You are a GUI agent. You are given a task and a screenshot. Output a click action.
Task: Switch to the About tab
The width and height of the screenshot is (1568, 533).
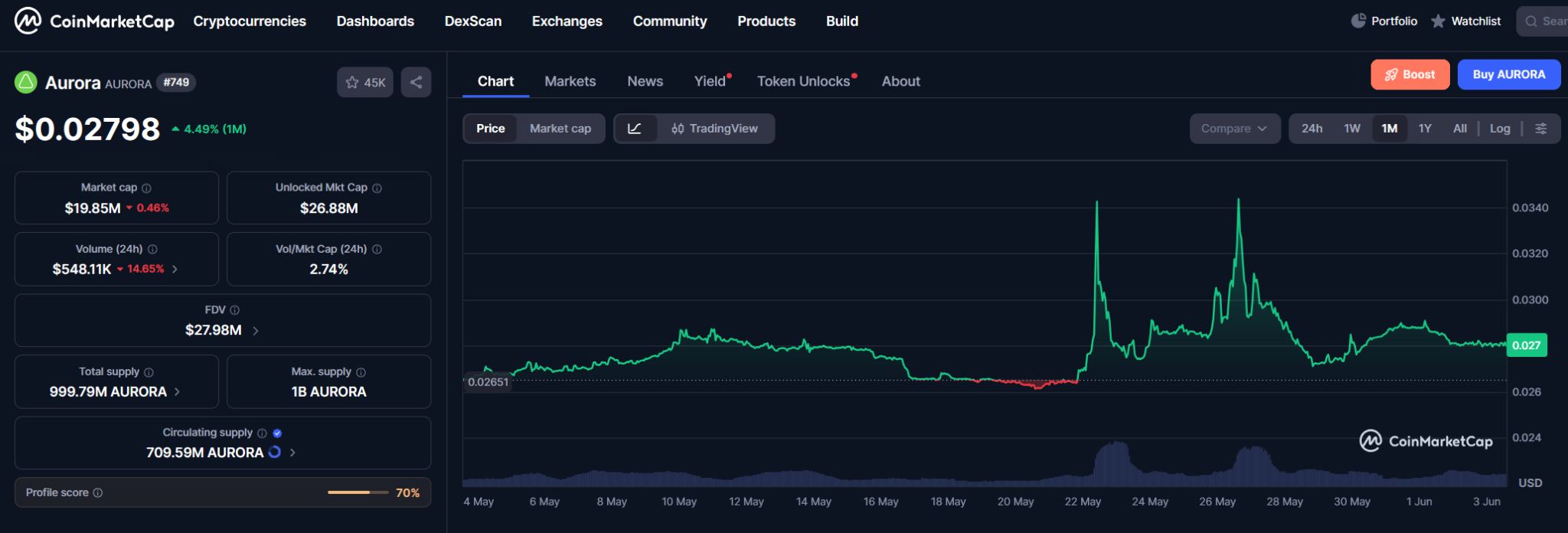click(901, 81)
